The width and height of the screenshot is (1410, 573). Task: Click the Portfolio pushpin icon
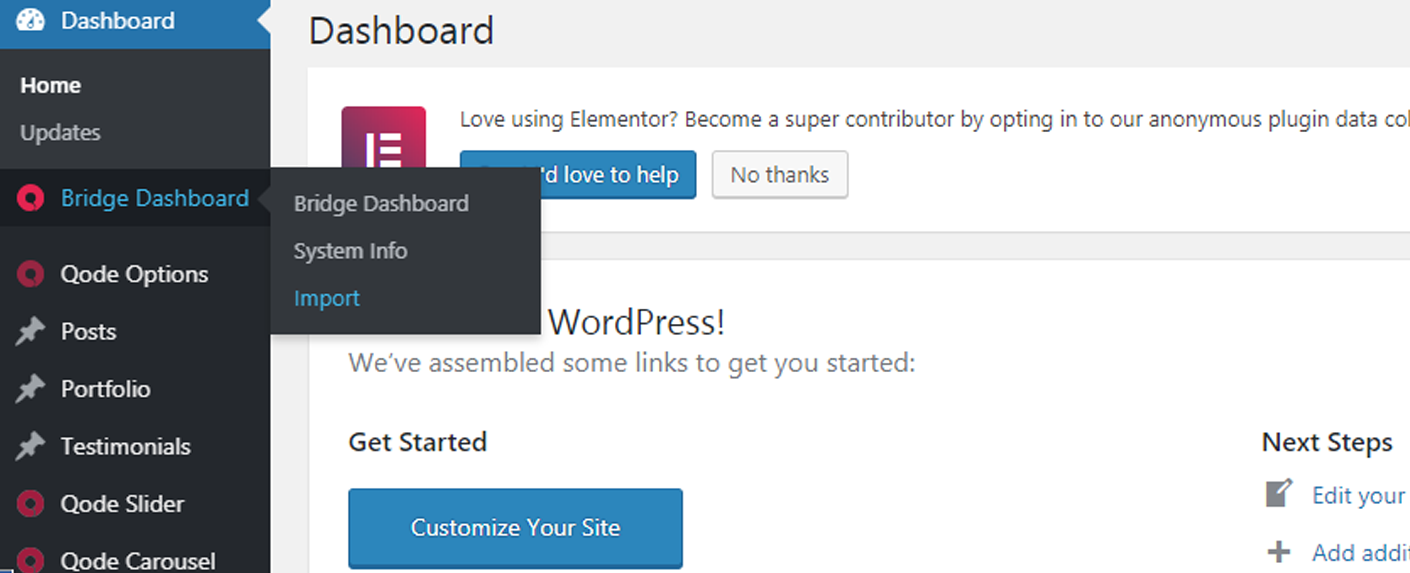point(31,389)
